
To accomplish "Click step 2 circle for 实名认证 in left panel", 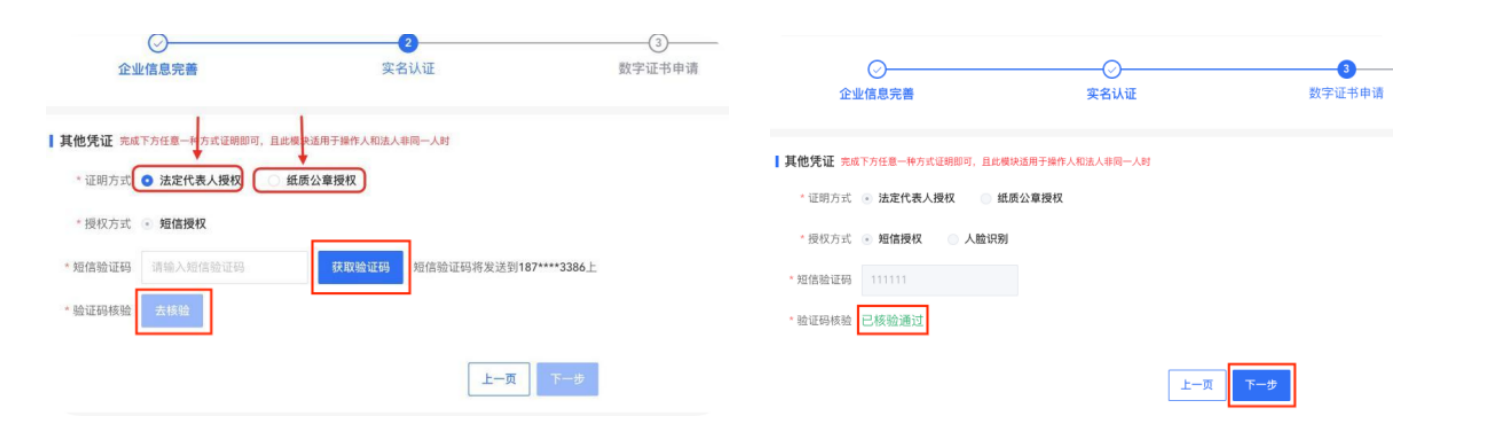I will tap(408, 43).
